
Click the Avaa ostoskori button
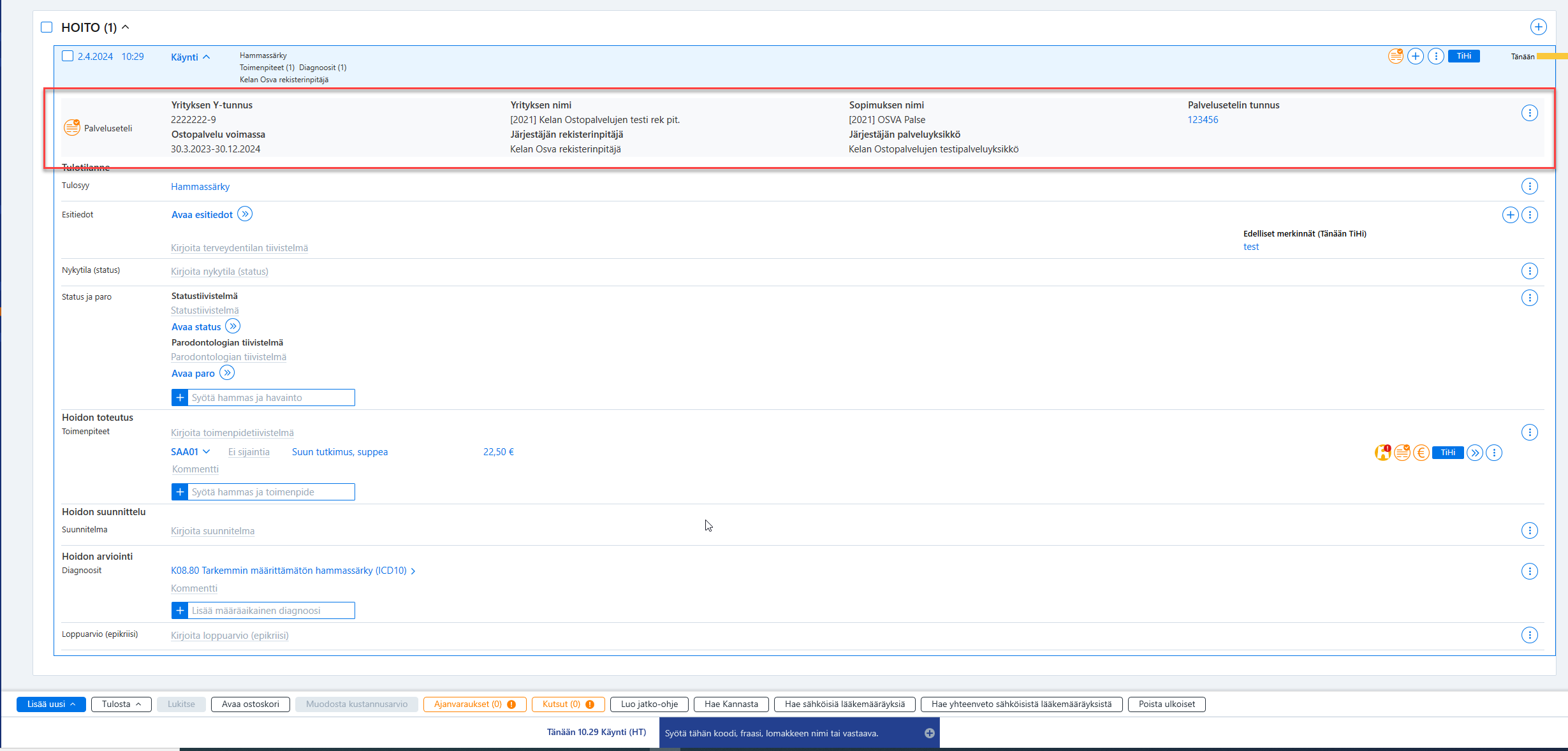(x=251, y=704)
